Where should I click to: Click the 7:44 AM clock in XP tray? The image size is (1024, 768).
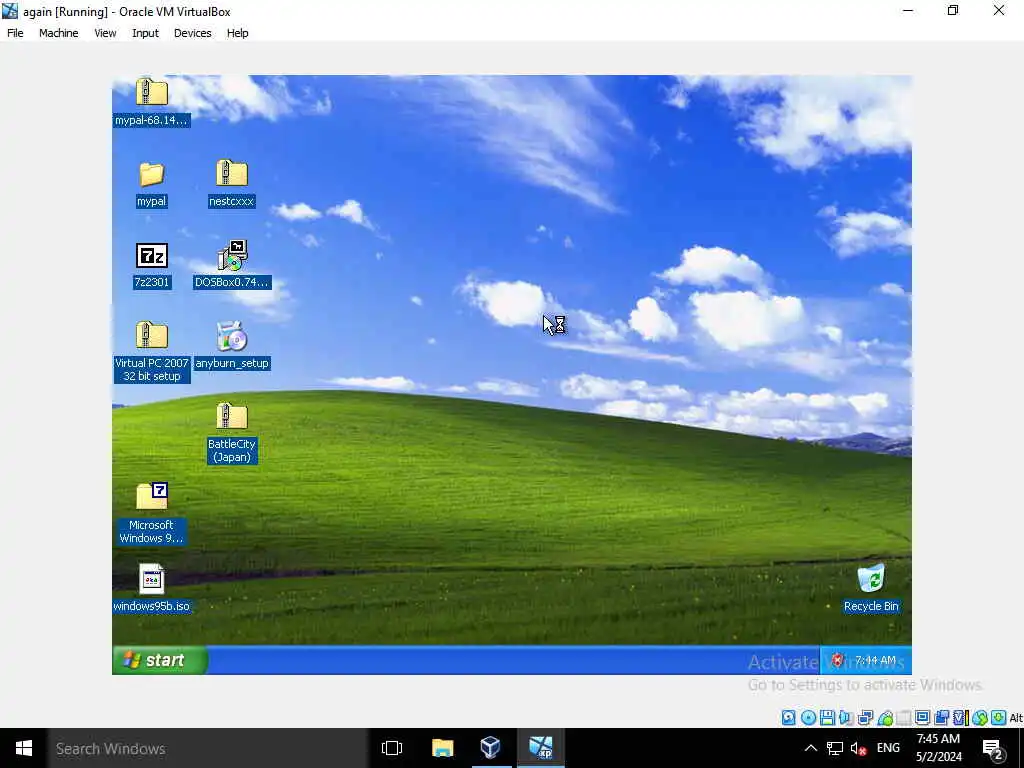[x=875, y=660]
